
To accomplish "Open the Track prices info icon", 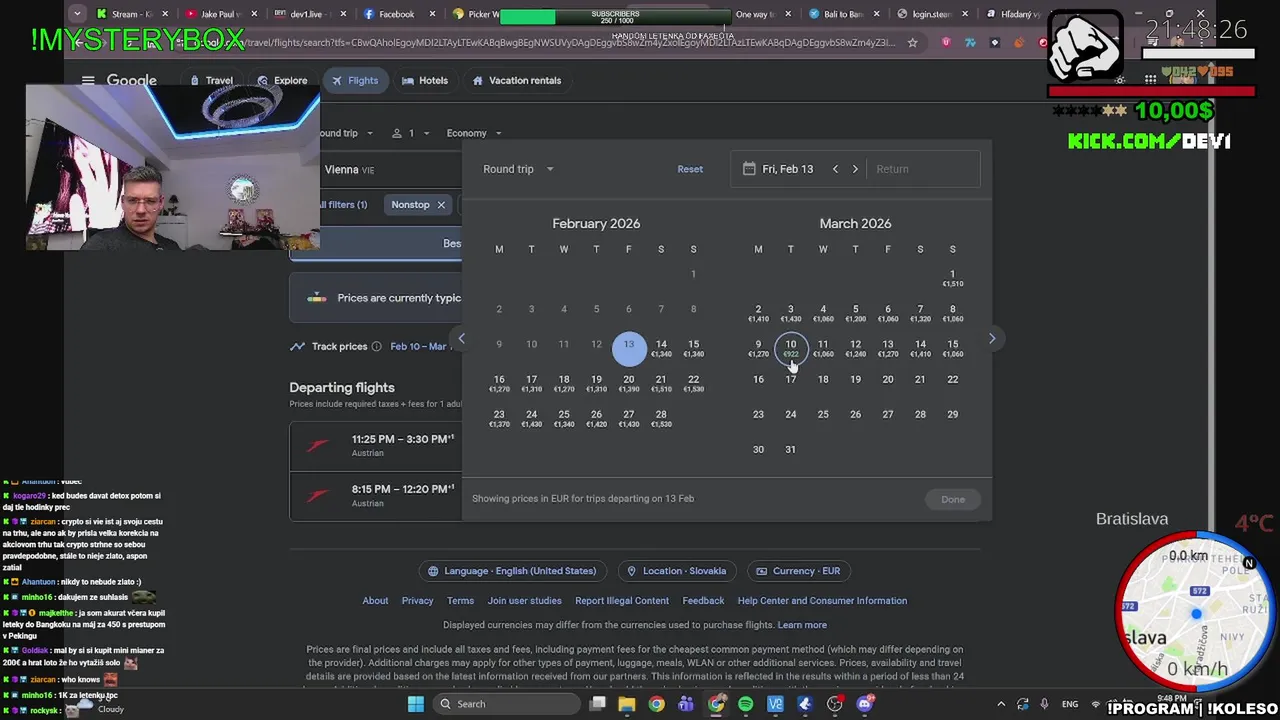I will click(377, 347).
